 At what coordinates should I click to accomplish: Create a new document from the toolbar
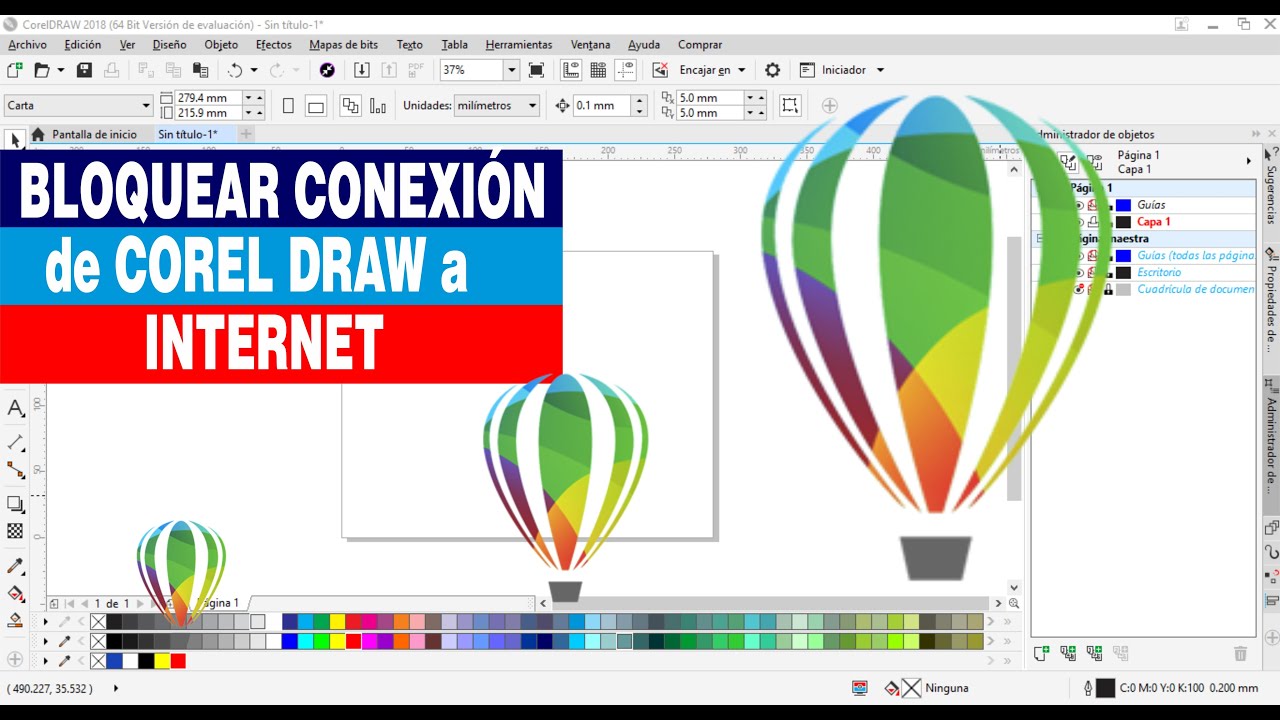coord(15,70)
